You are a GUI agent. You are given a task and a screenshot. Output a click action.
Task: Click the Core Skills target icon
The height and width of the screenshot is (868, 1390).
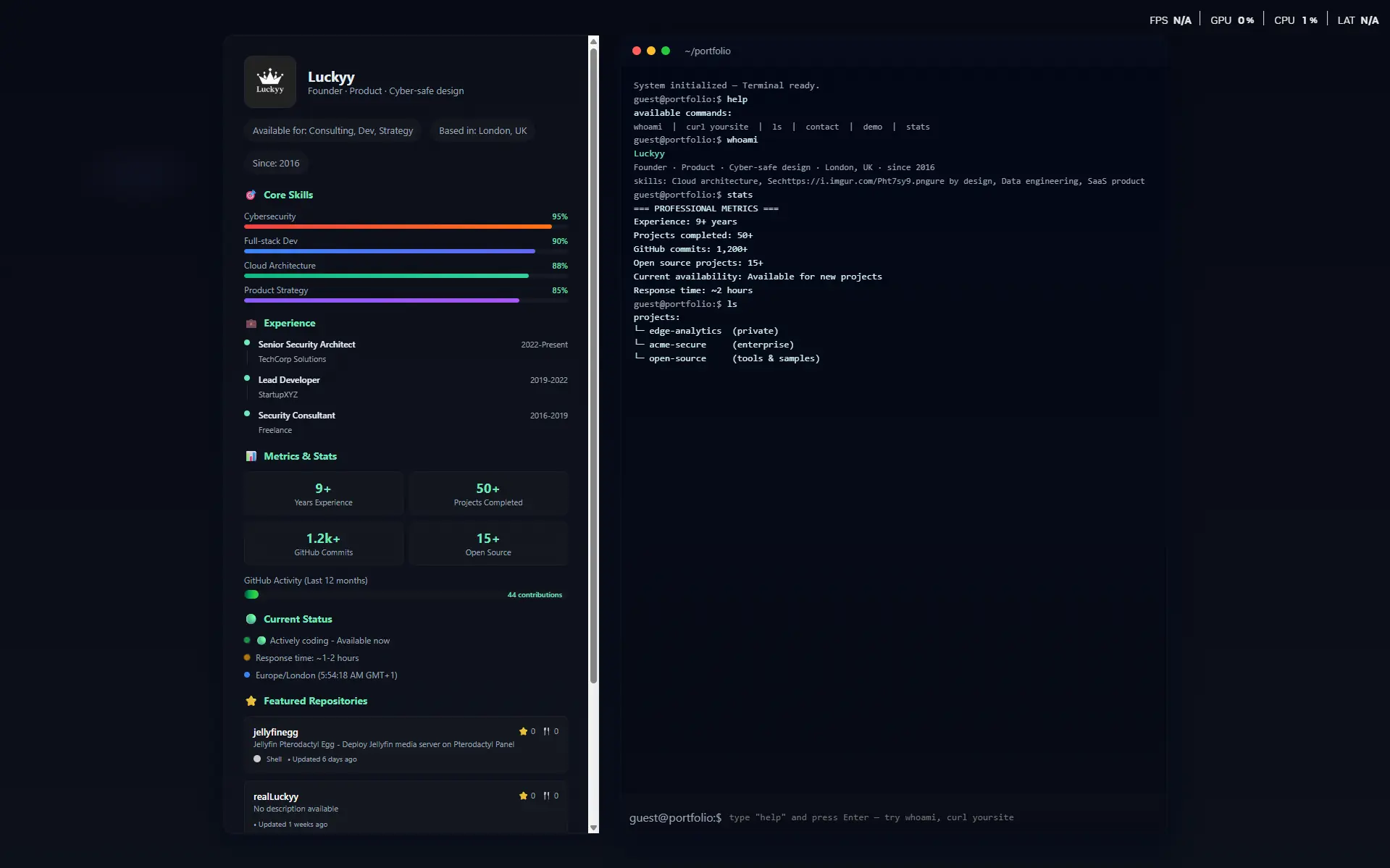point(251,195)
